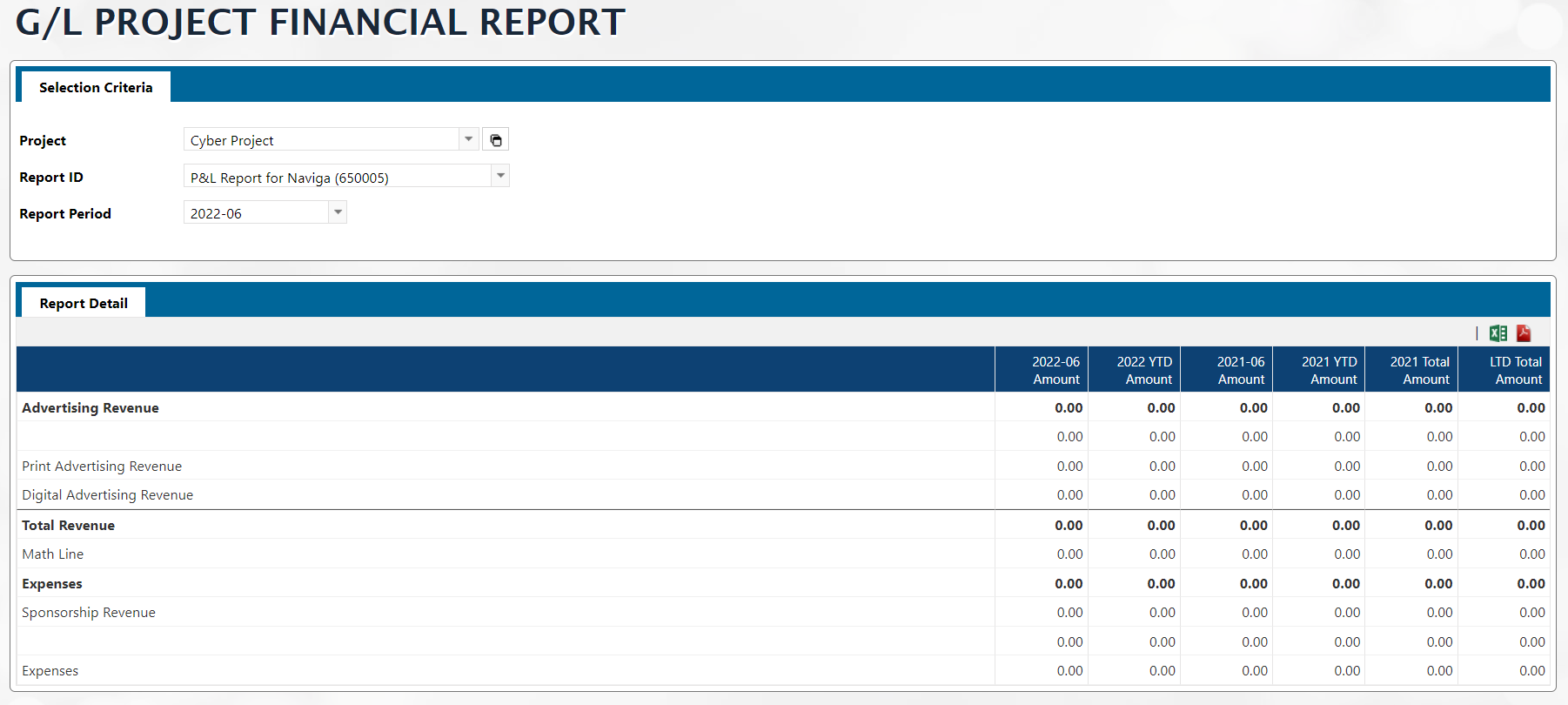The image size is (1568, 705).
Task: Expand the Report Period dropdown arrow
Action: [x=338, y=212]
